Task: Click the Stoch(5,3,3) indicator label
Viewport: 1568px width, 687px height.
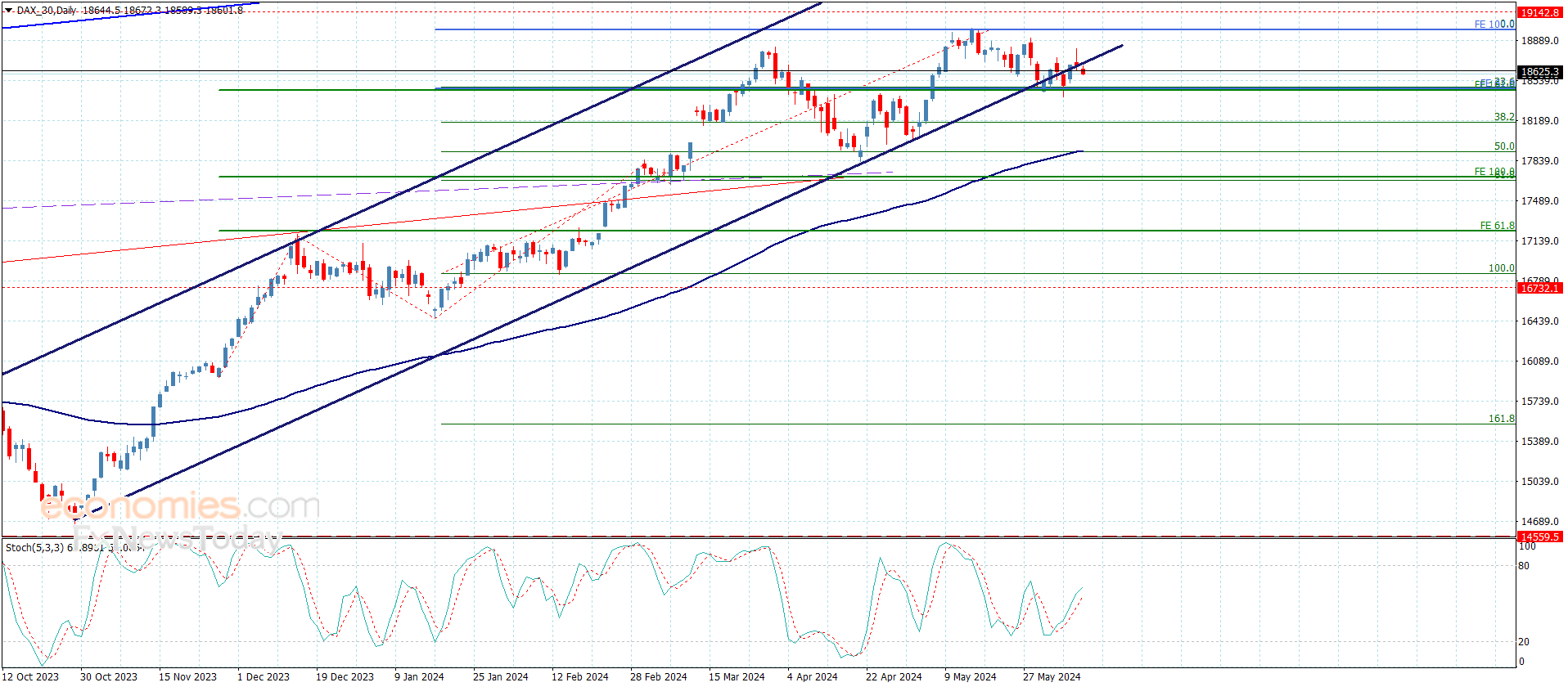Action: coord(35,547)
